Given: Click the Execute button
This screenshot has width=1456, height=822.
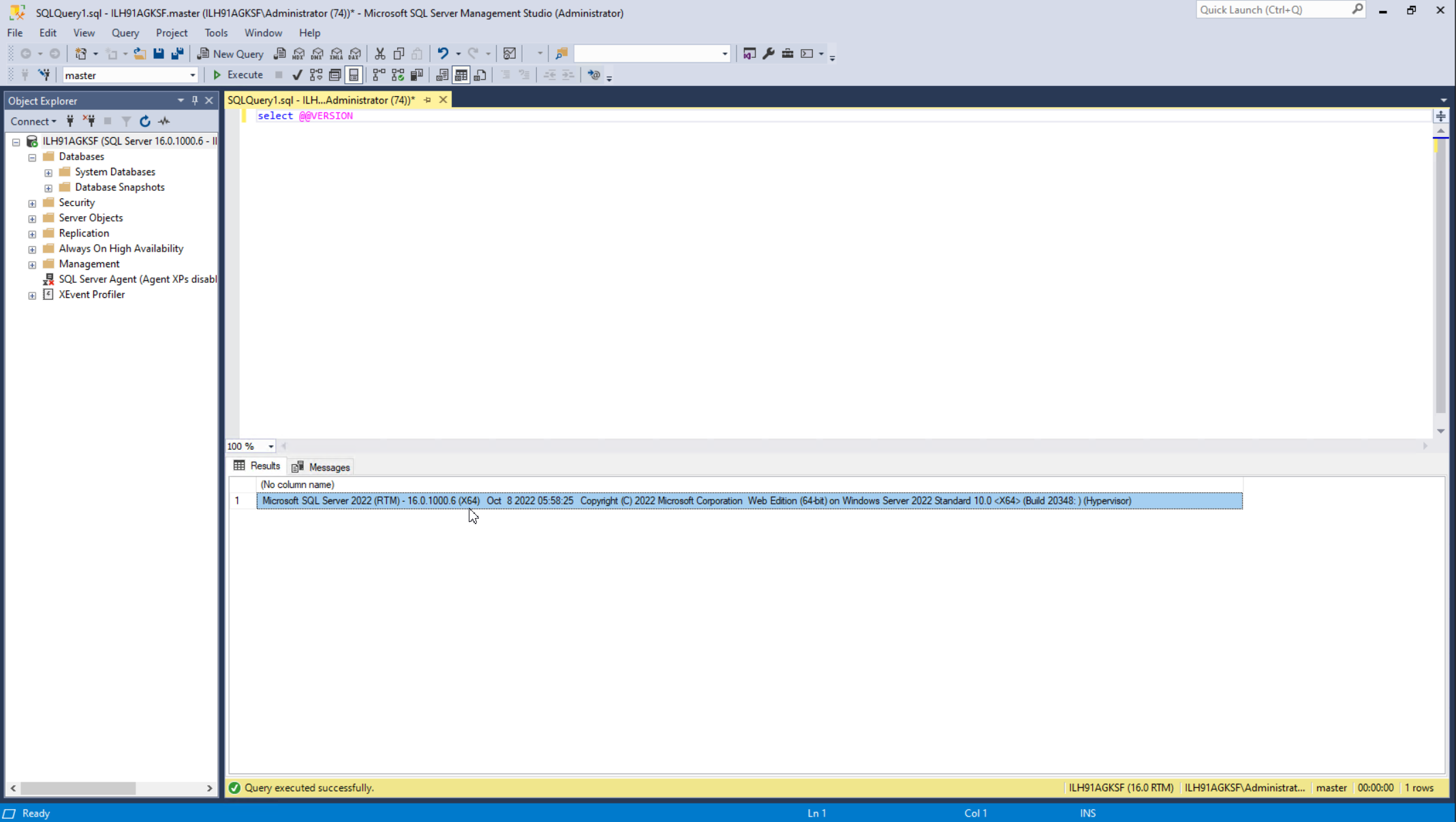Looking at the screenshot, I should coord(238,75).
